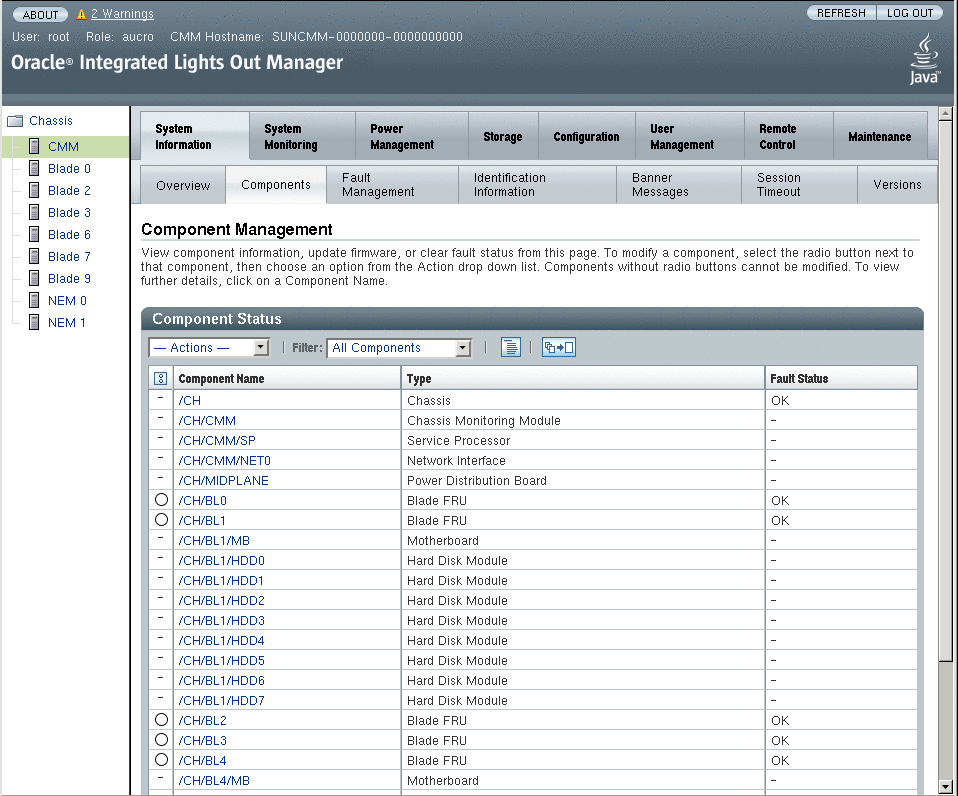Click the paginate/scroll toggle icon
958x796 pixels.
558,348
